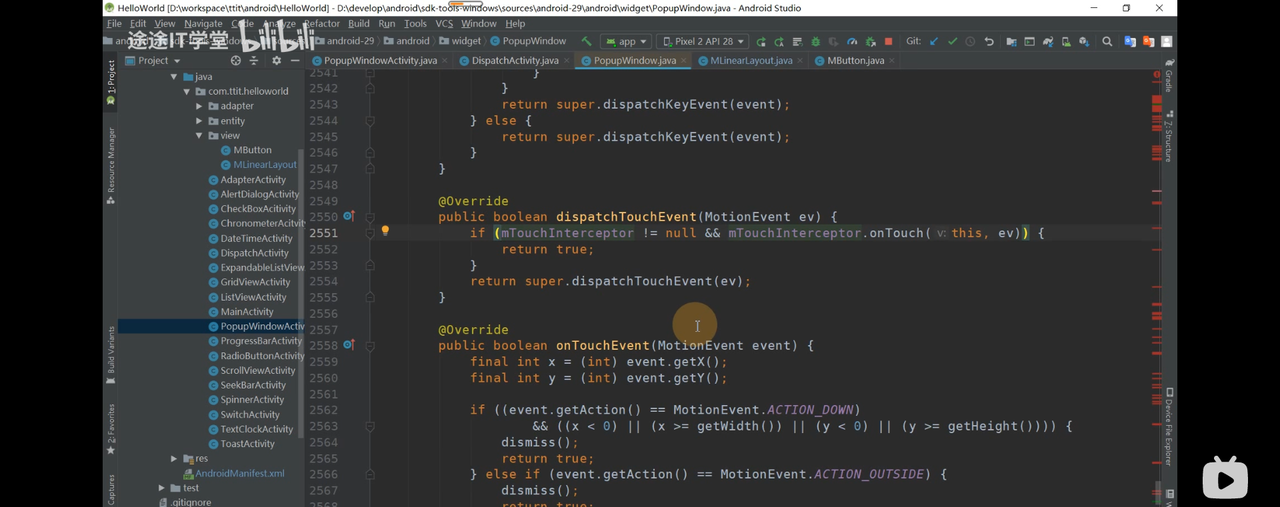This screenshot has height=507, width=1280.
Task: Click the undo rollback arrow icon
Action: click(989, 42)
